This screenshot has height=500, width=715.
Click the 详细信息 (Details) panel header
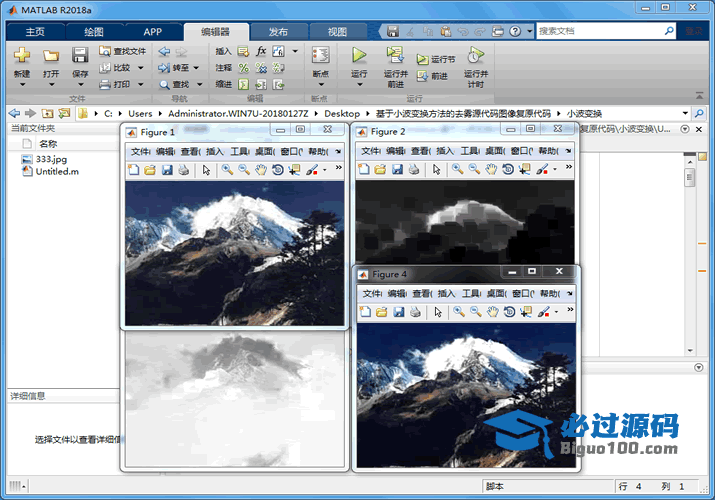point(63,396)
